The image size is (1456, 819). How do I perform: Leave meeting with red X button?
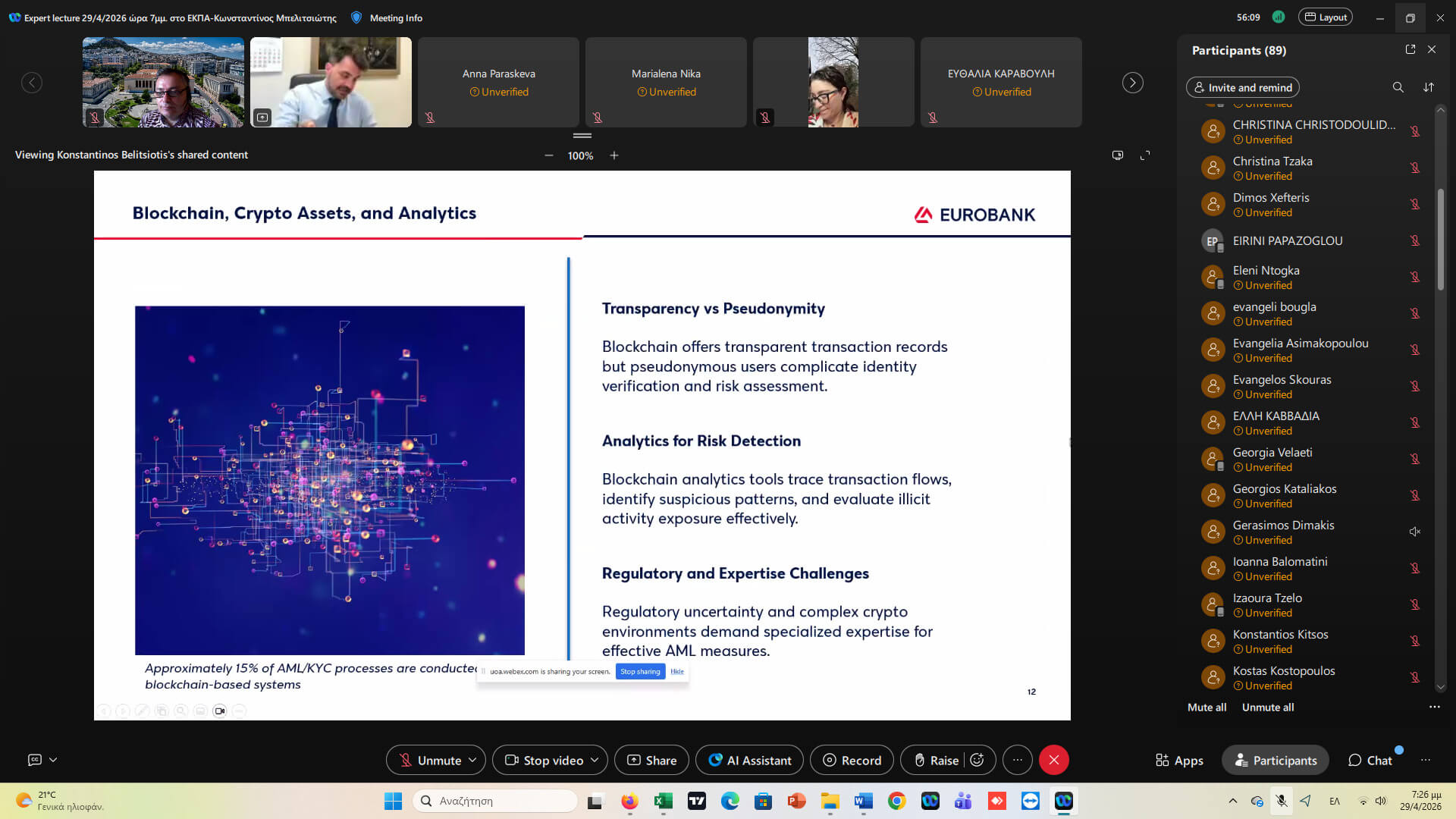pos(1054,760)
